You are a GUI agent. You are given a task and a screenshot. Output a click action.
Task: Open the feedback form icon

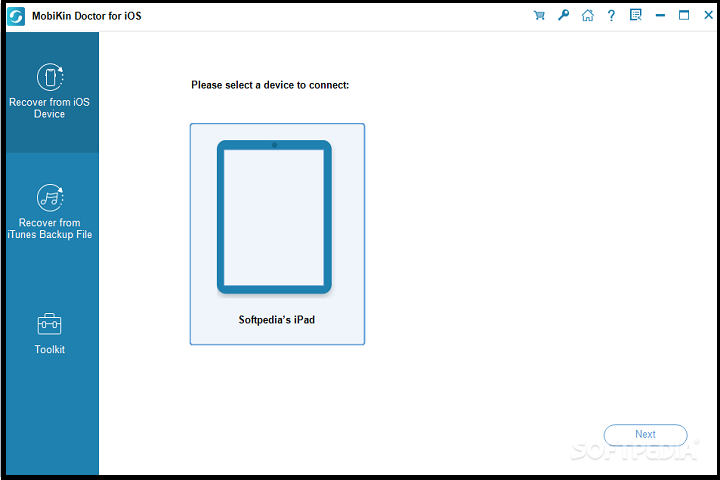coord(635,15)
